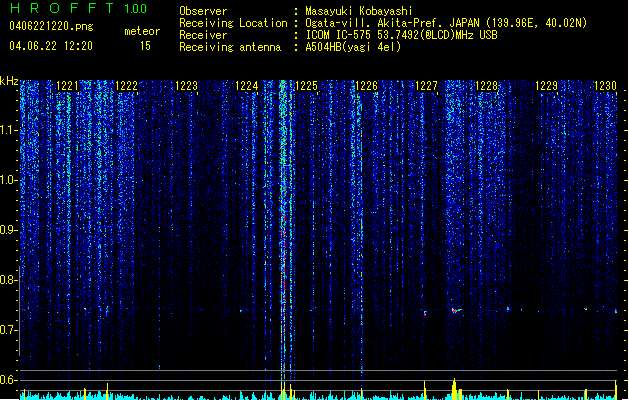
Task: Click the kHz axis unit label
Action: click(9, 81)
